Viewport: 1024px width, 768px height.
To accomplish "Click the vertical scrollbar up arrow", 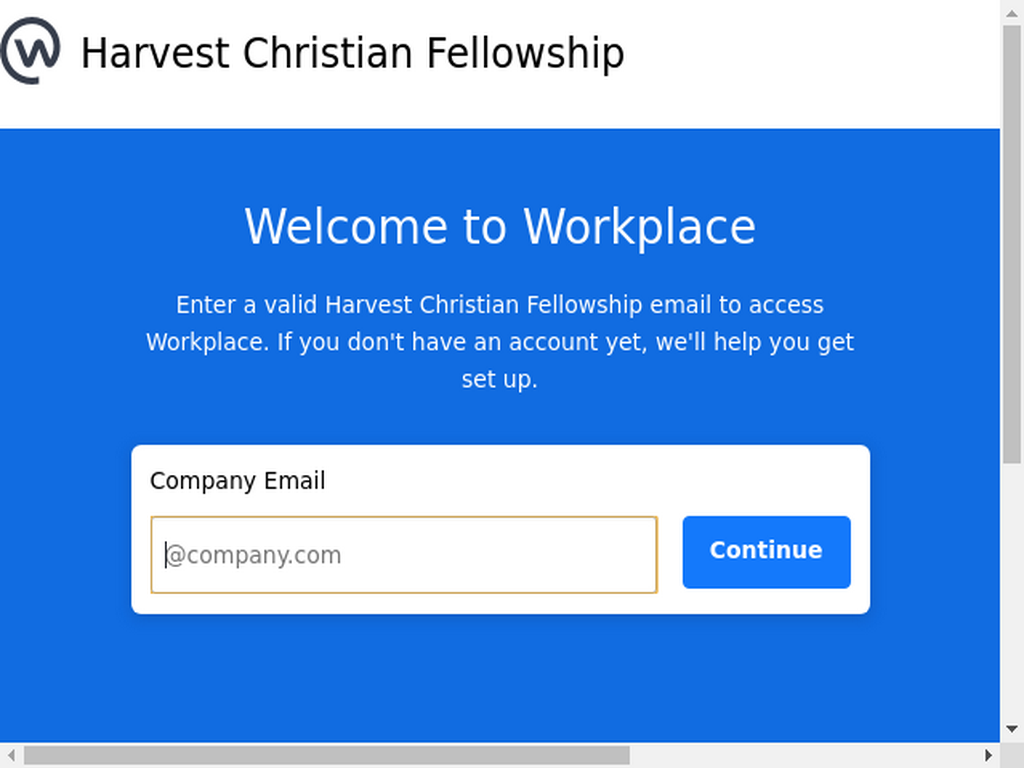I will pos(1012,12).
